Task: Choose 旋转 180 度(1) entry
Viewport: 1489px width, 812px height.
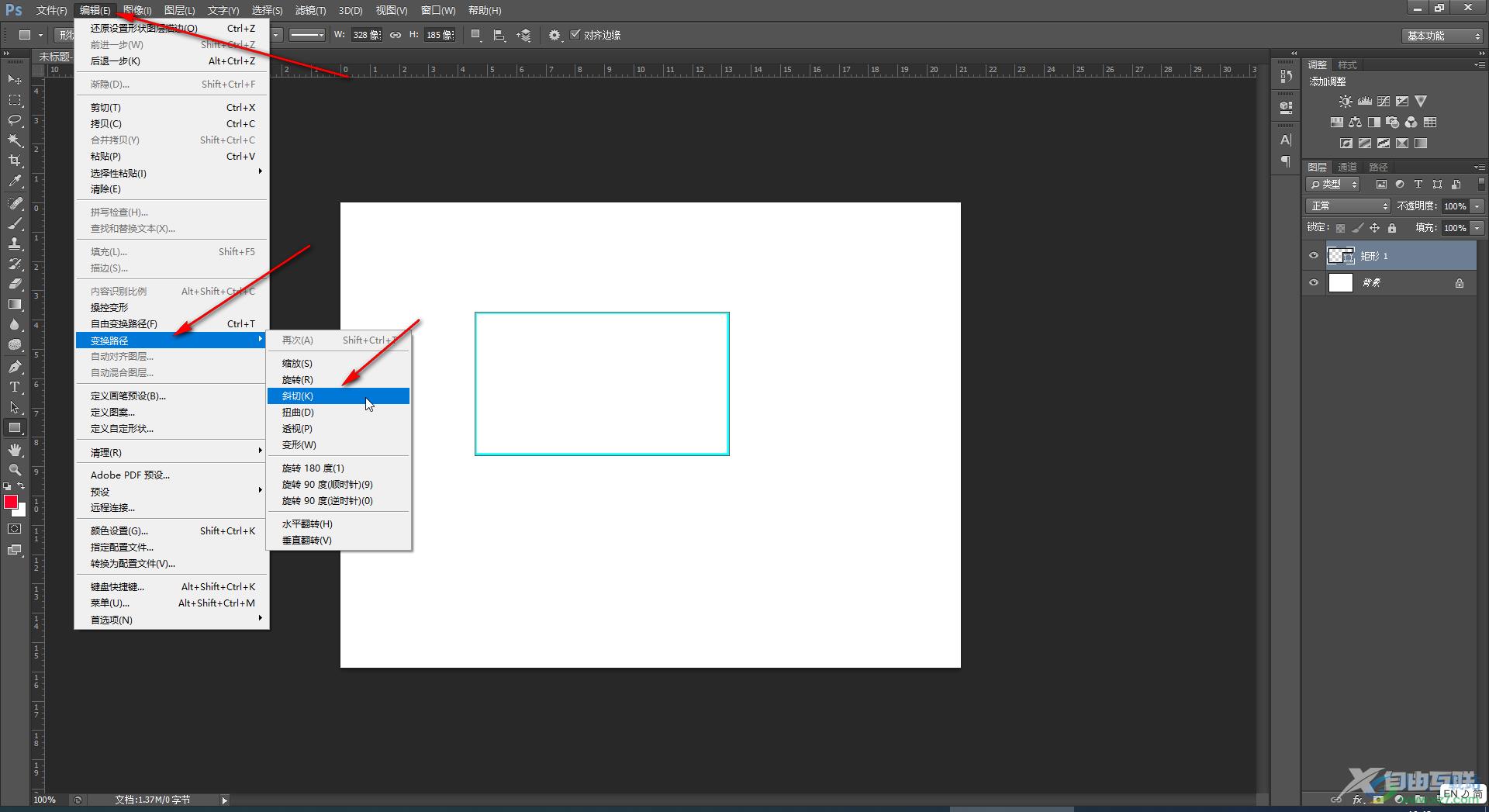Action: click(339, 468)
